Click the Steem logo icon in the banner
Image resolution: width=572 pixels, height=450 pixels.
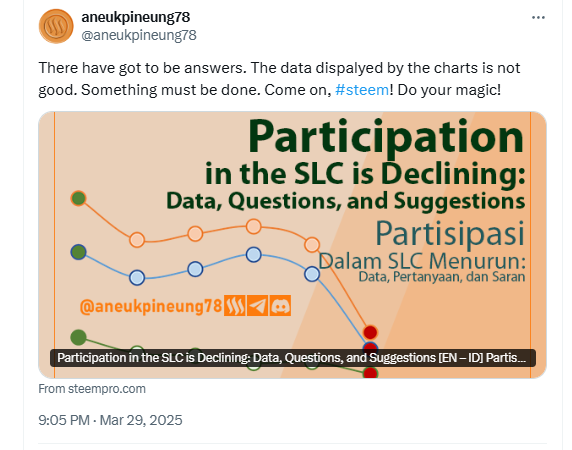(x=235, y=306)
